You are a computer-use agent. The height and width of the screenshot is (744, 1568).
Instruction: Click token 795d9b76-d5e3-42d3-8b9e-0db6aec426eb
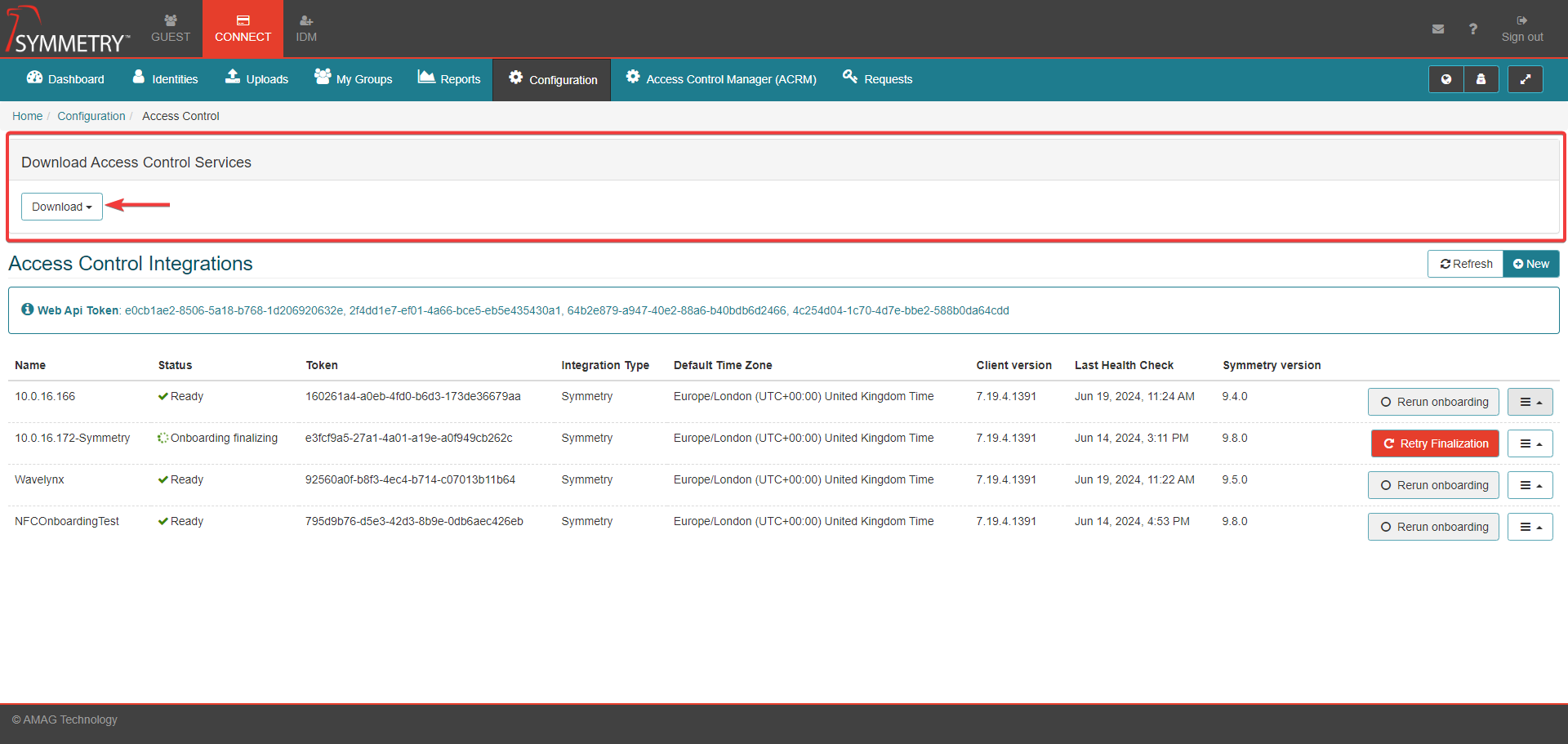[x=414, y=521]
